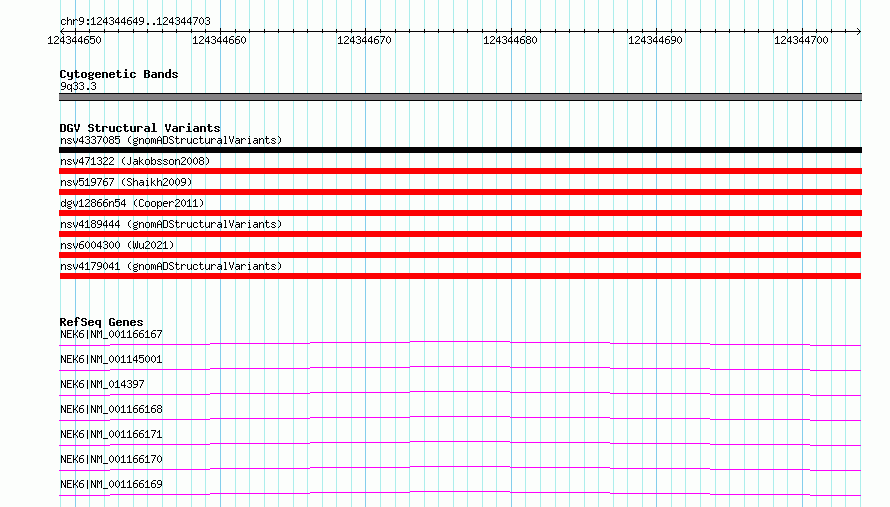Viewport: 890px width, 507px height.
Task: Select NEK6|NM_001166167 transcript label
Action: (x=111, y=334)
